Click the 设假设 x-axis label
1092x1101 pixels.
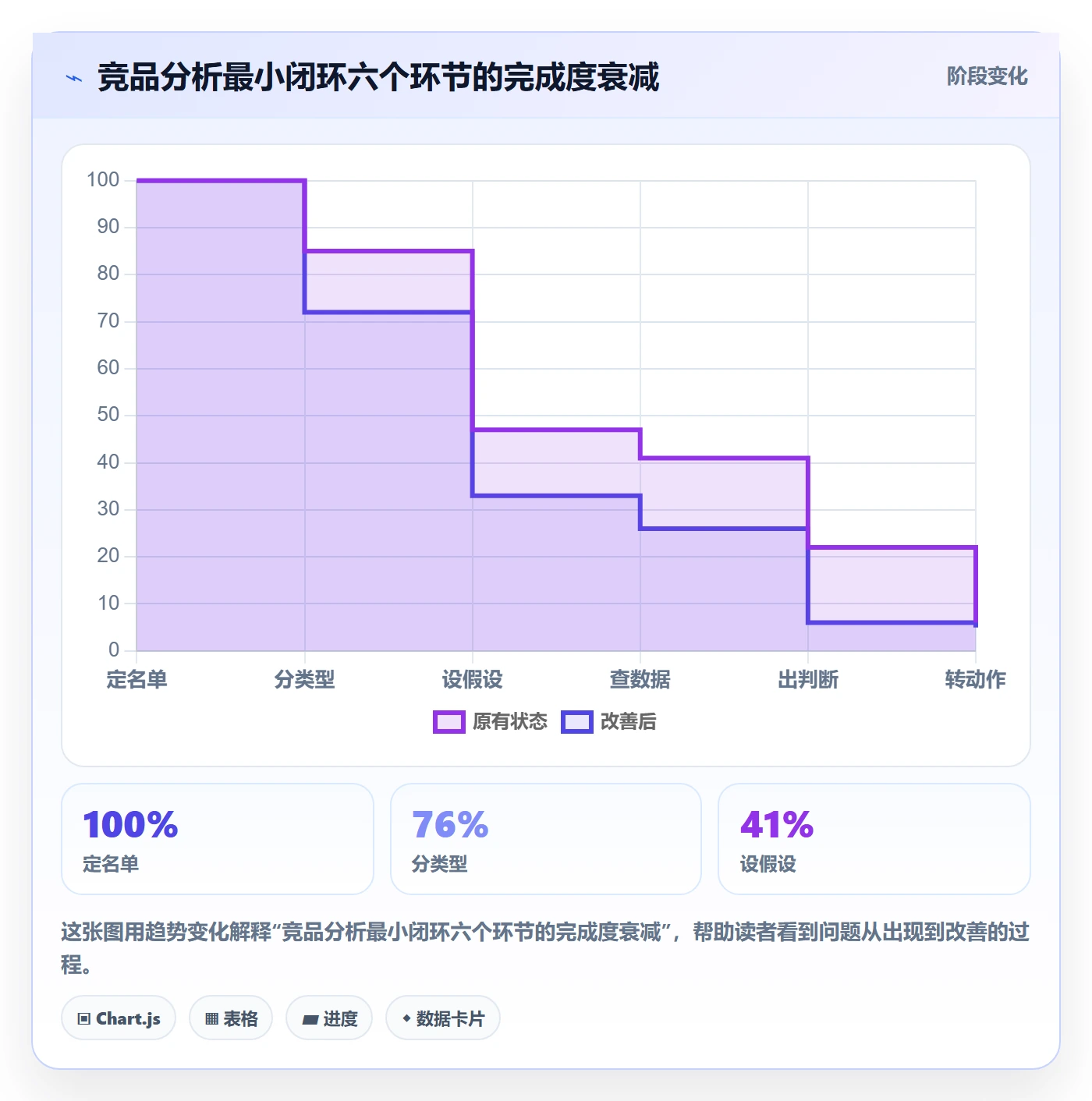coord(473,680)
